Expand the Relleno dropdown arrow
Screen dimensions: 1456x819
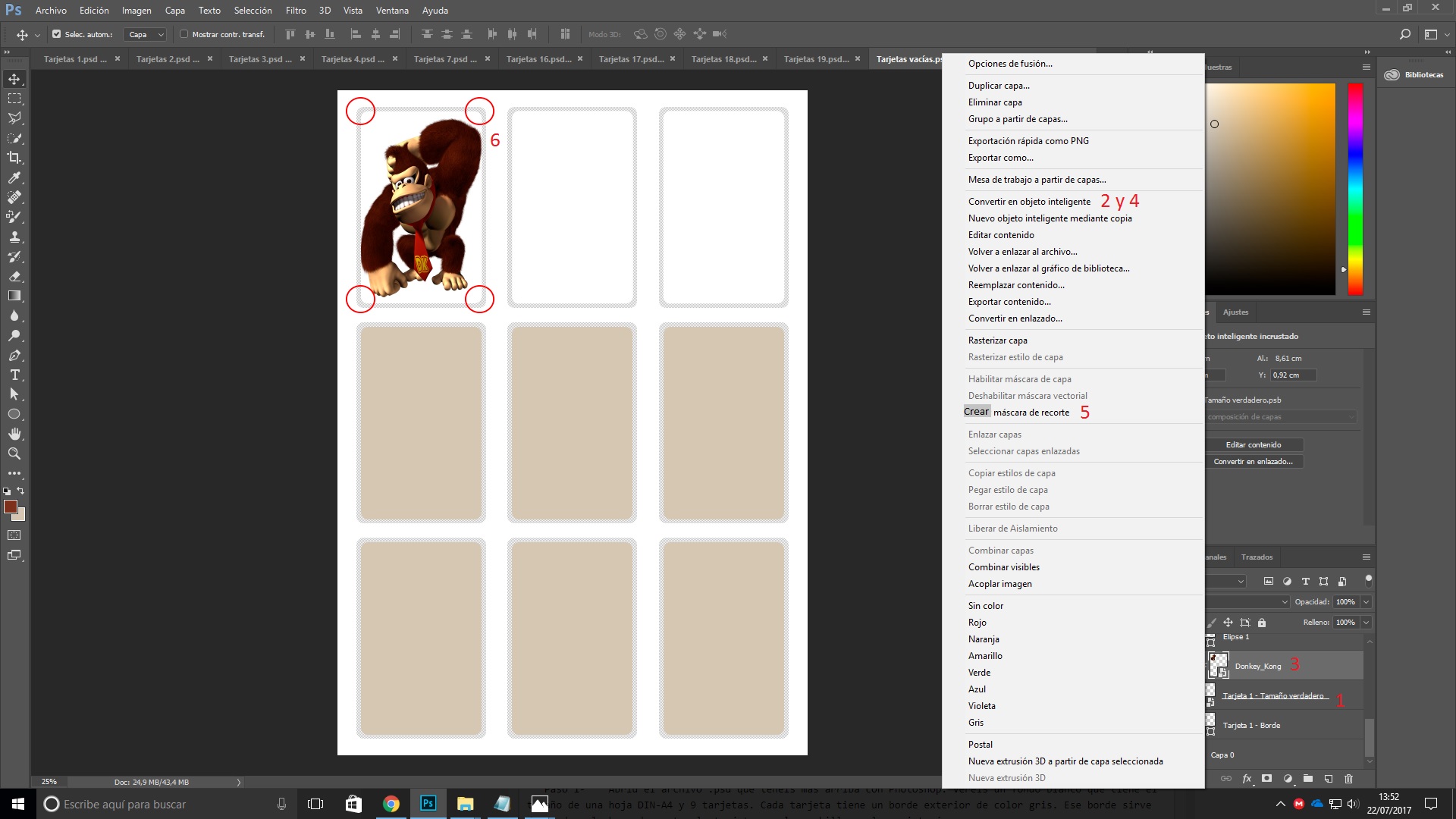coord(1366,623)
